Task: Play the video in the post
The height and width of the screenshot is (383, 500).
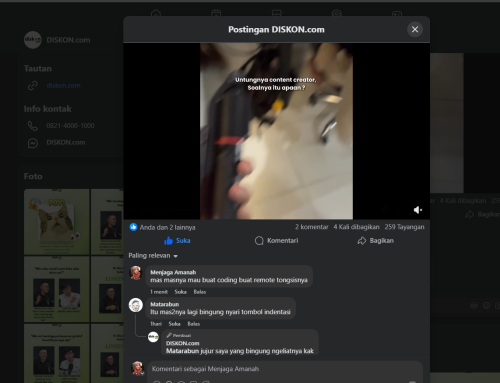Action: (x=276, y=131)
